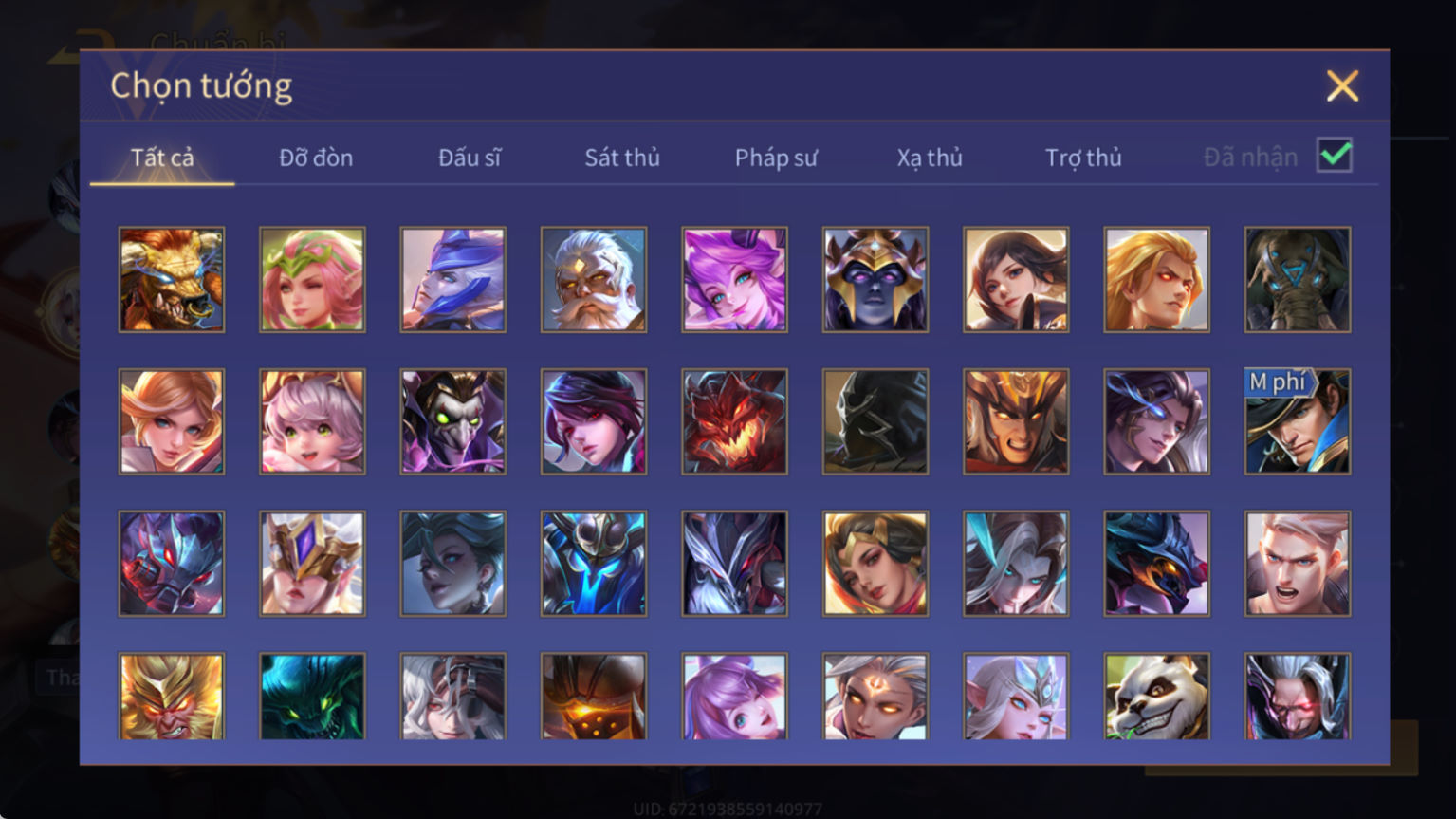Switch to the "Đỡ đòn" tab
The height and width of the screenshot is (819, 1456).
tap(316, 158)
